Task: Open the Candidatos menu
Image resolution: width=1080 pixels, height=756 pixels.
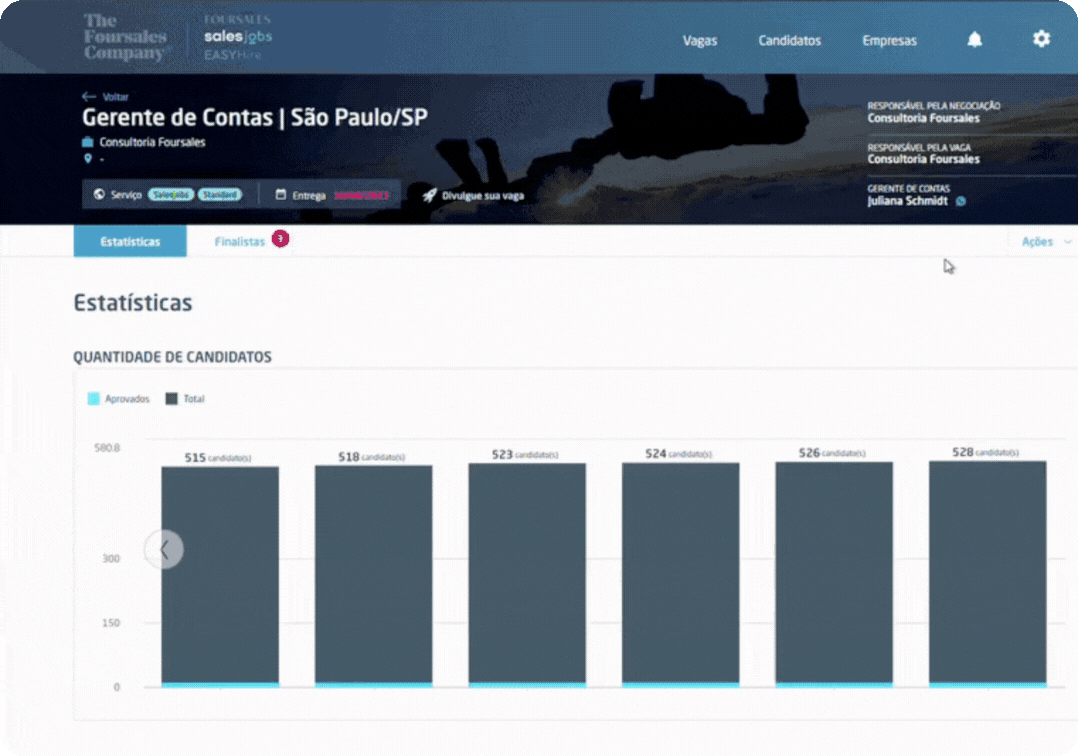Action: [789, 41]
